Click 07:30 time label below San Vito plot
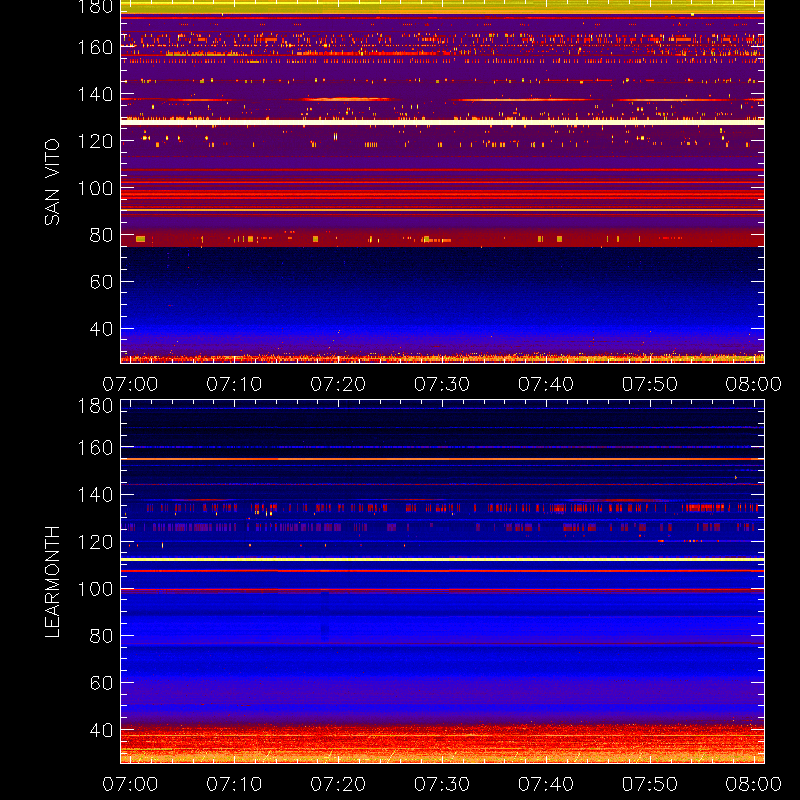 [442, 384]
